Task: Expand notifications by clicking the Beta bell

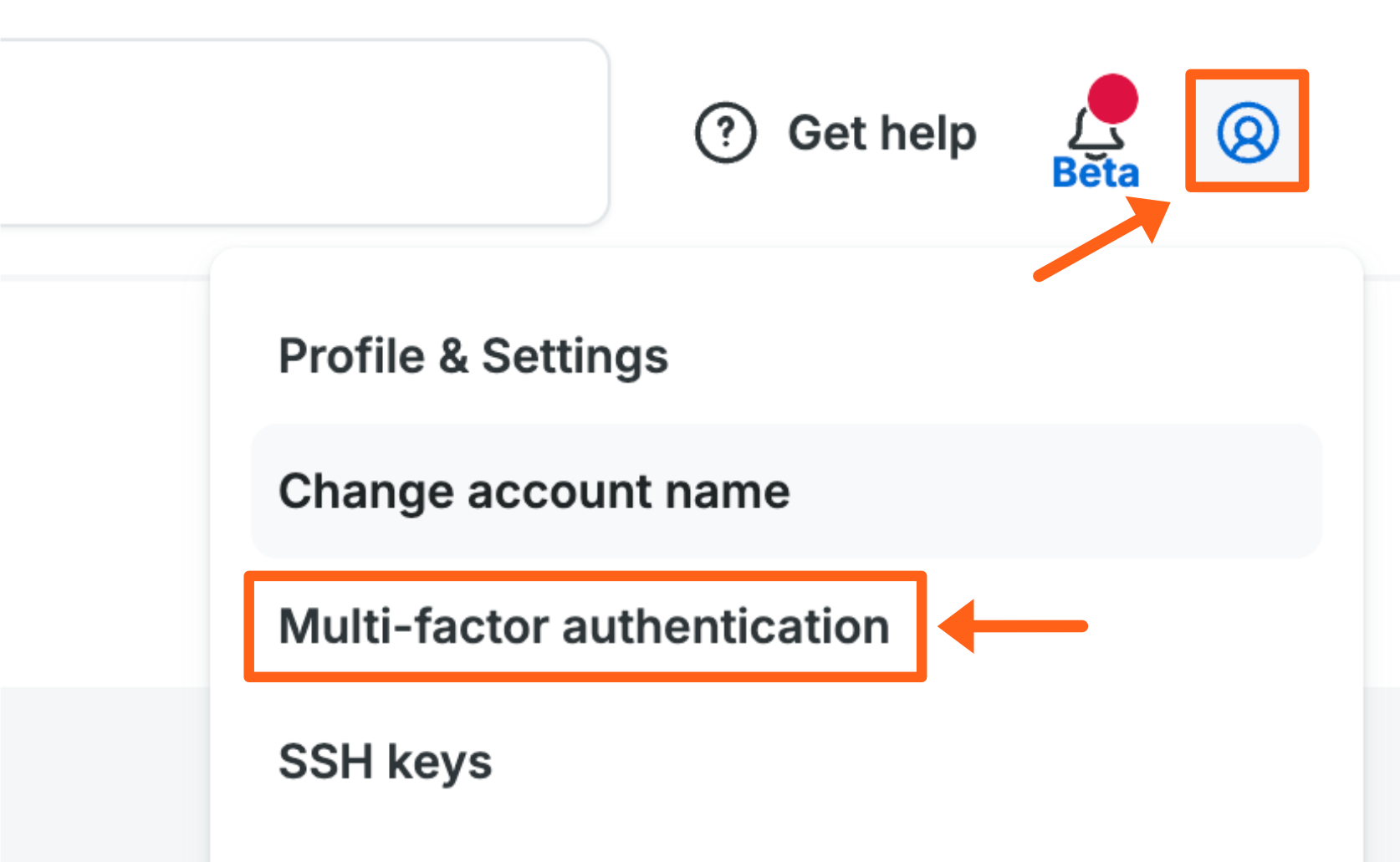Action: click(x=1096, y=130)
